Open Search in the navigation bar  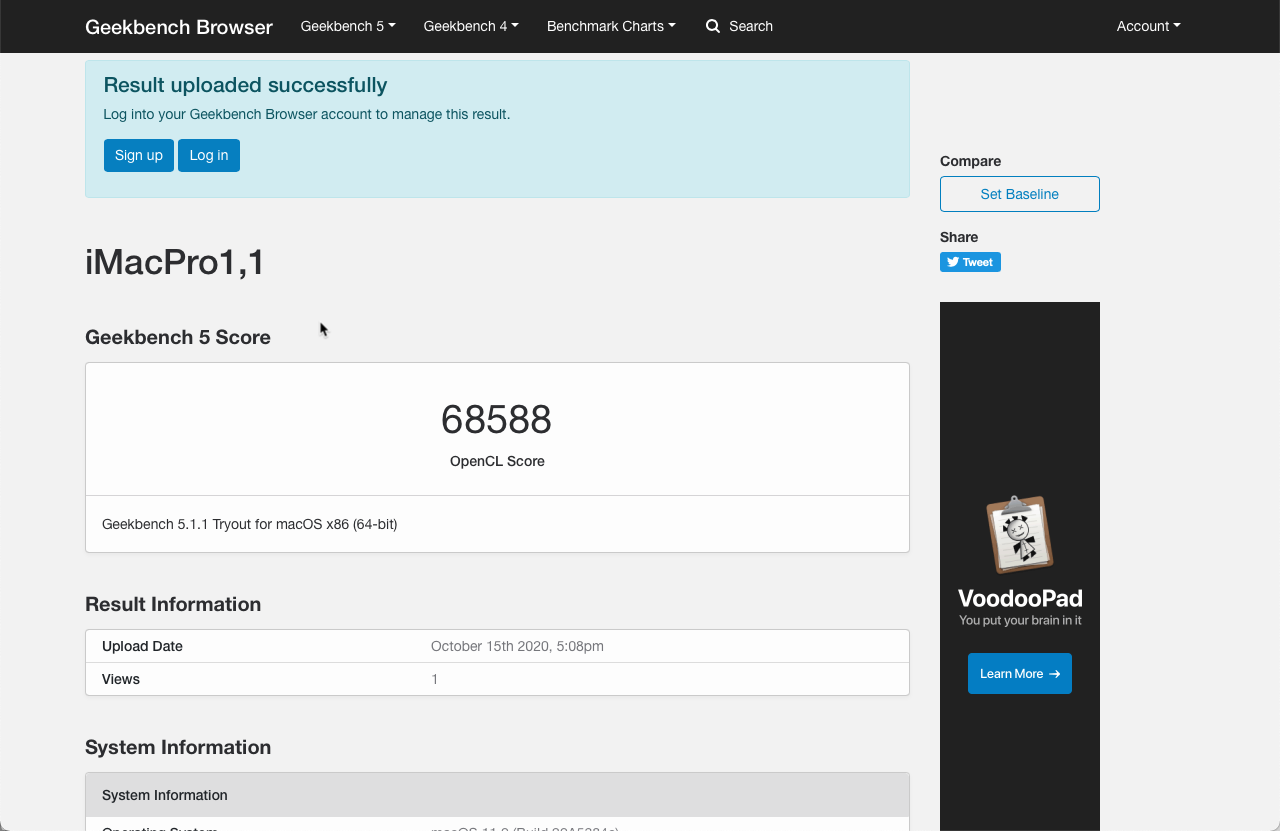[x=739, y=26]
